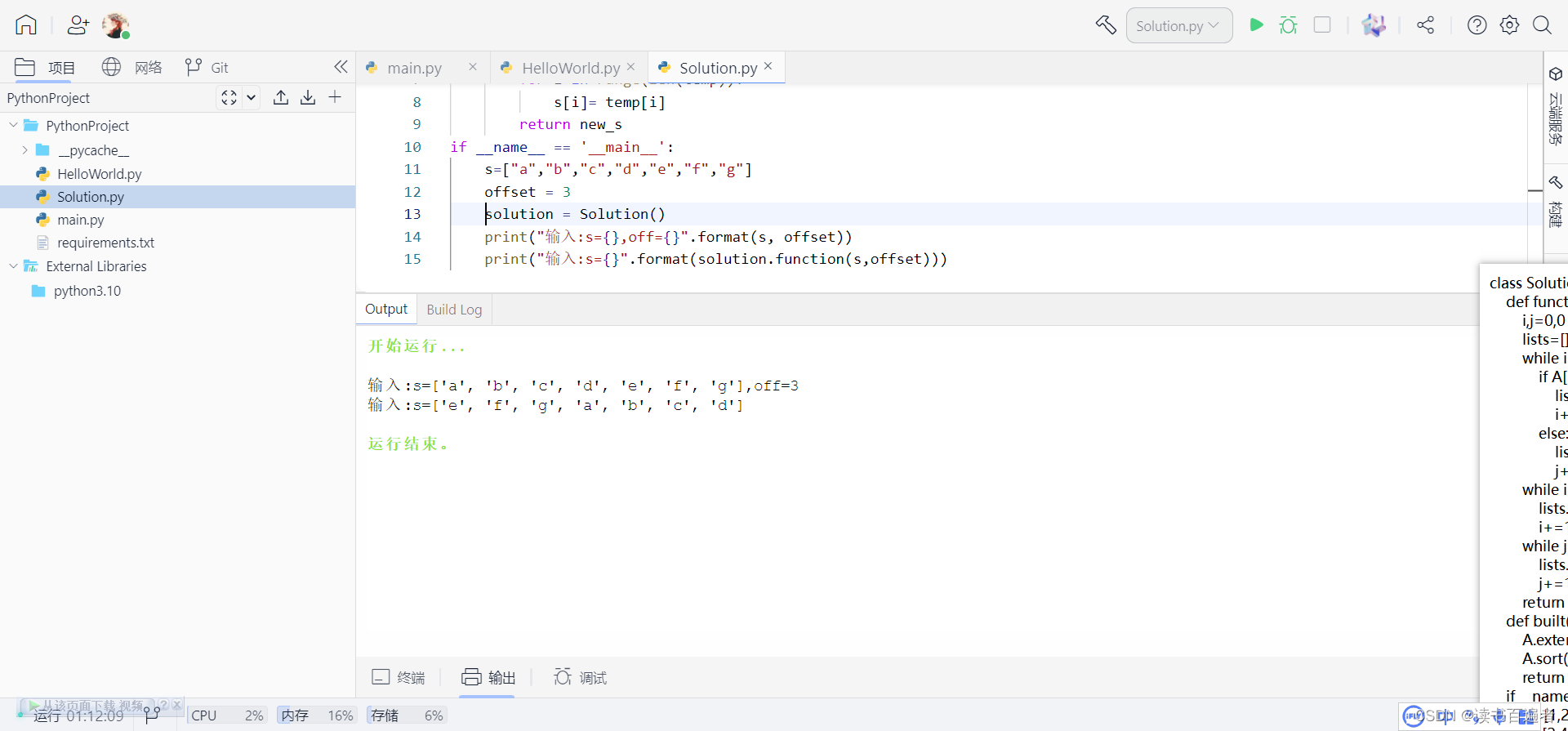Click code line 'offset = 3'
This screenshot has height=731, width=1568.
coord(528,192)
